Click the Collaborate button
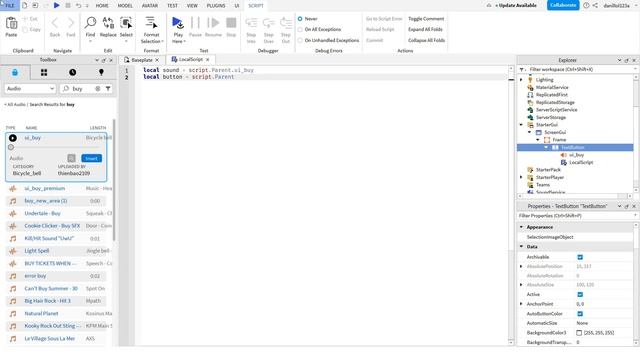 click(563, 5)
